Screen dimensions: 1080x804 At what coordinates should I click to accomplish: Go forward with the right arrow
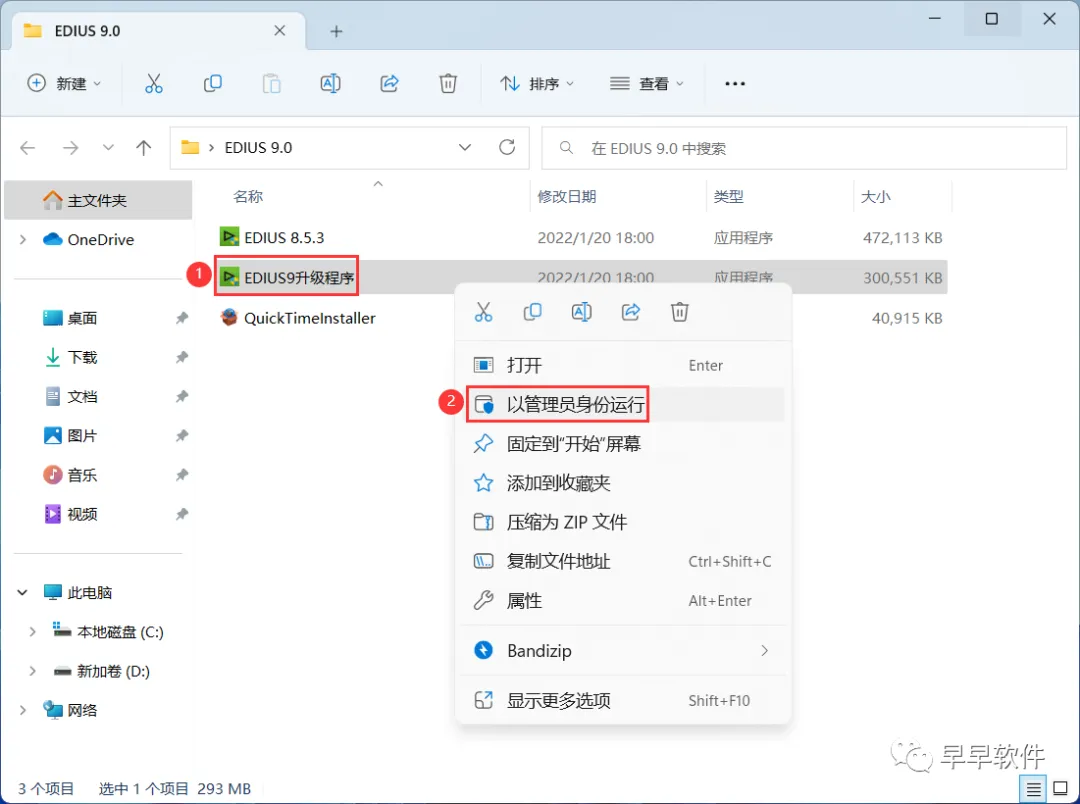click(x=70, y=147)
